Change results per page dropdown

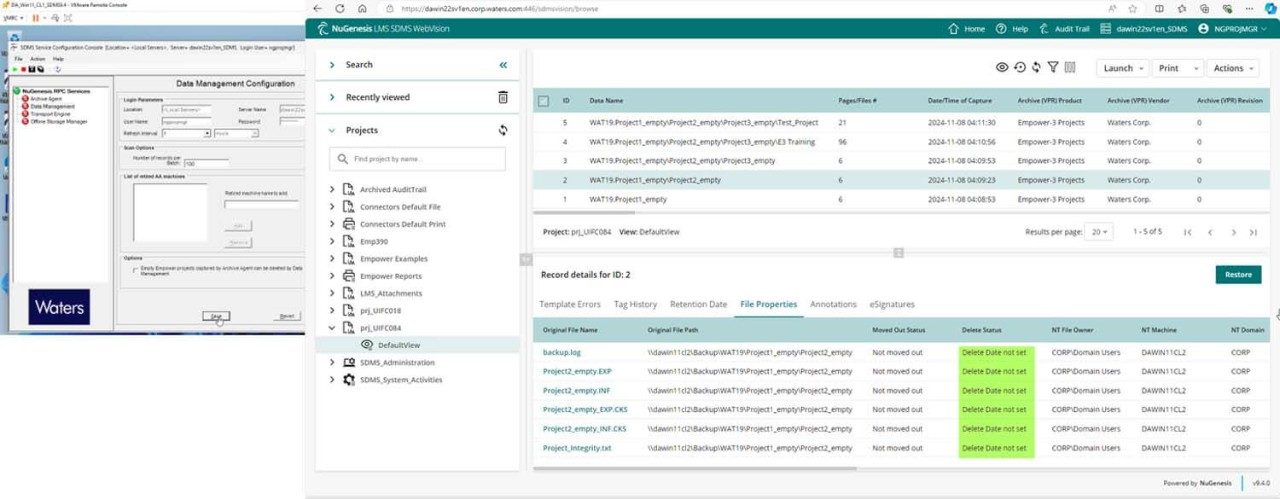tap(1099, 232)
